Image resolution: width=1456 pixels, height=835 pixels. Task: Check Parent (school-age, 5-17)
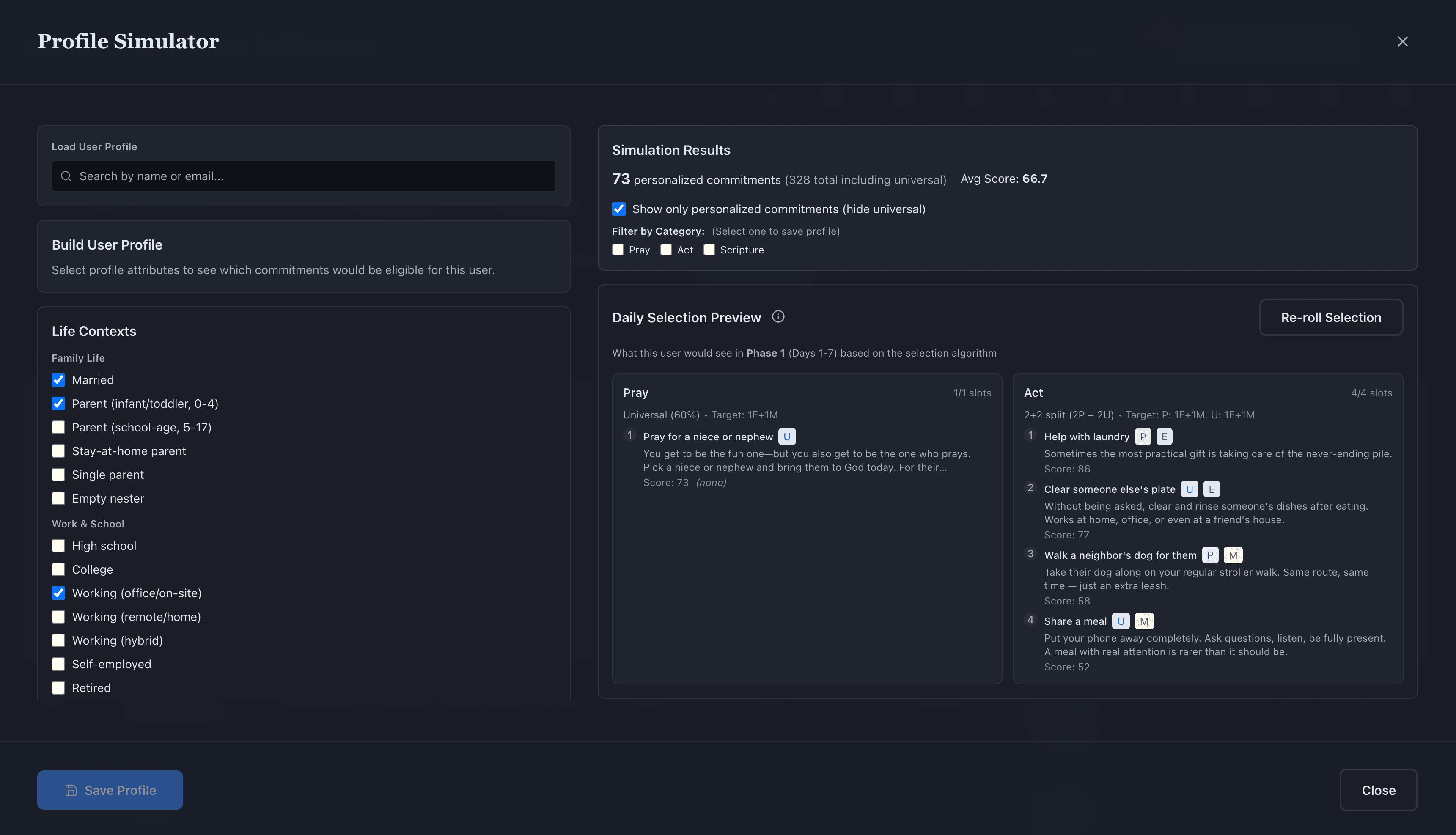(x=58, y=427)
